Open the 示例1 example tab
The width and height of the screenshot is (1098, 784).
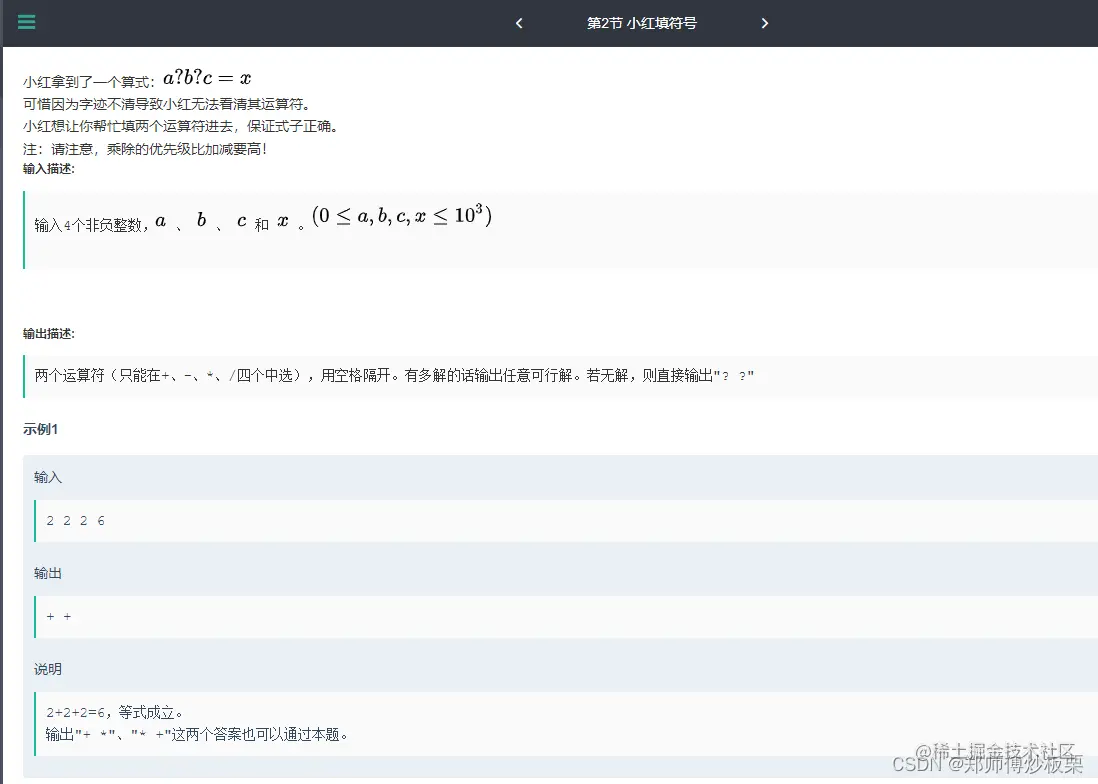pyautogui.click(x=41, y=429)
